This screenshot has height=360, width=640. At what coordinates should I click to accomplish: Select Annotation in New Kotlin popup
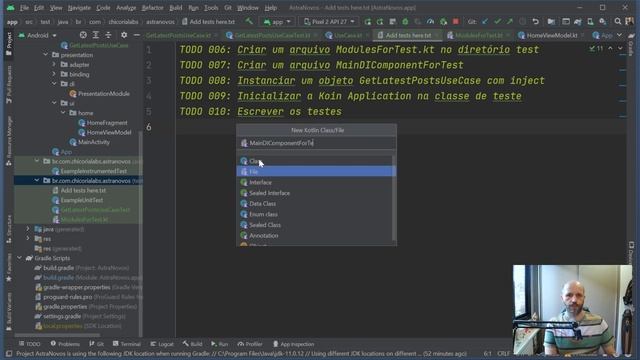point(316,235)
